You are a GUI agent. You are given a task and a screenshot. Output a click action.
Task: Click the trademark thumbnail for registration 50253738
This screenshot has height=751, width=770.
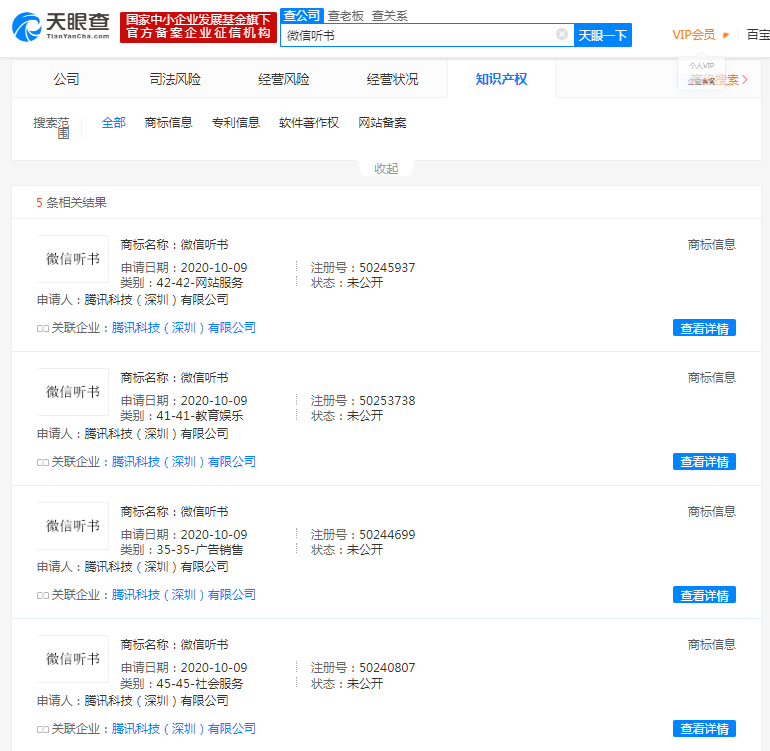73,392
